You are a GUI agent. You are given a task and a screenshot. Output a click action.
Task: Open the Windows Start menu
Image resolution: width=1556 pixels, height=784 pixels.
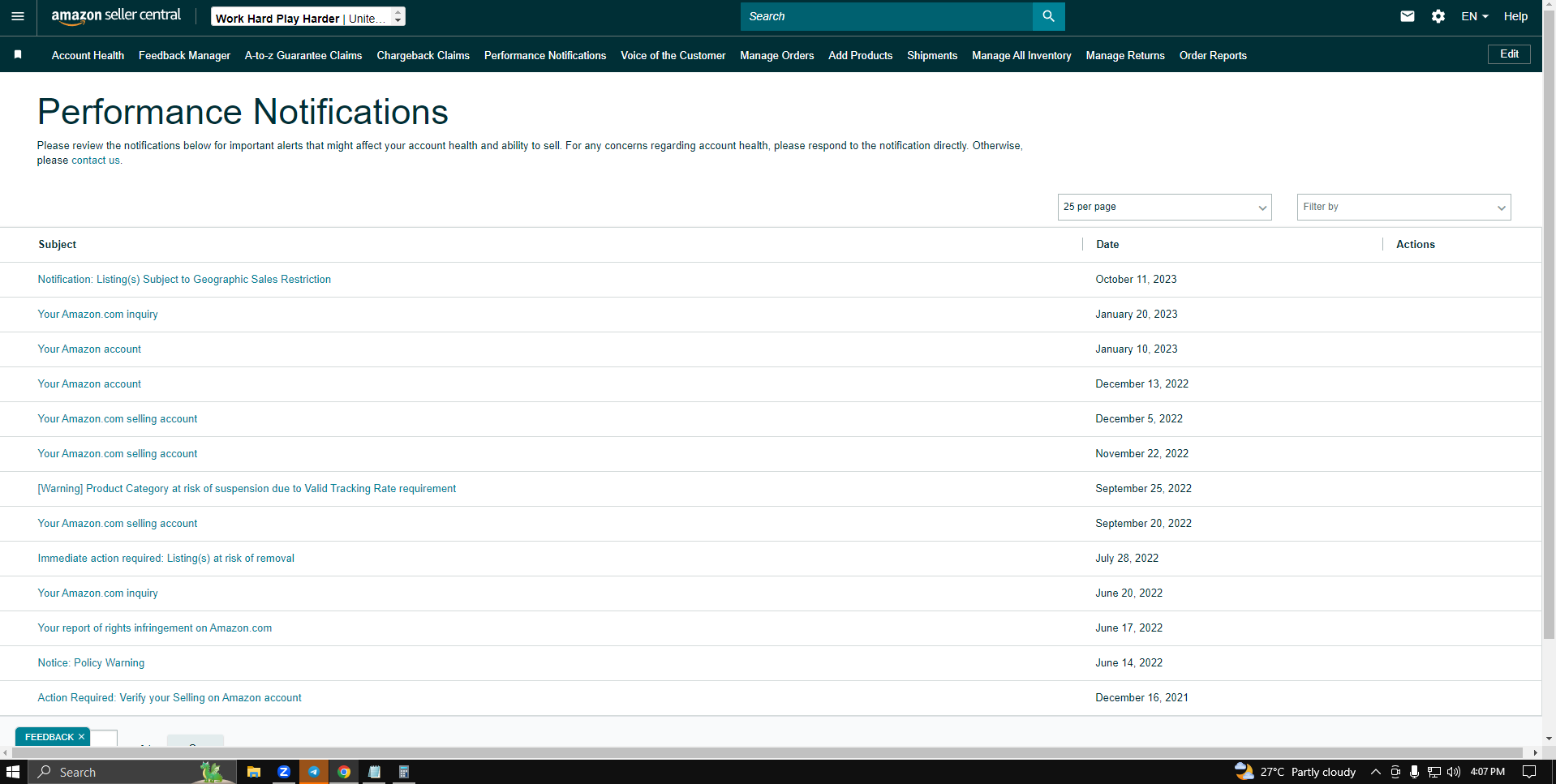point(12,772)
